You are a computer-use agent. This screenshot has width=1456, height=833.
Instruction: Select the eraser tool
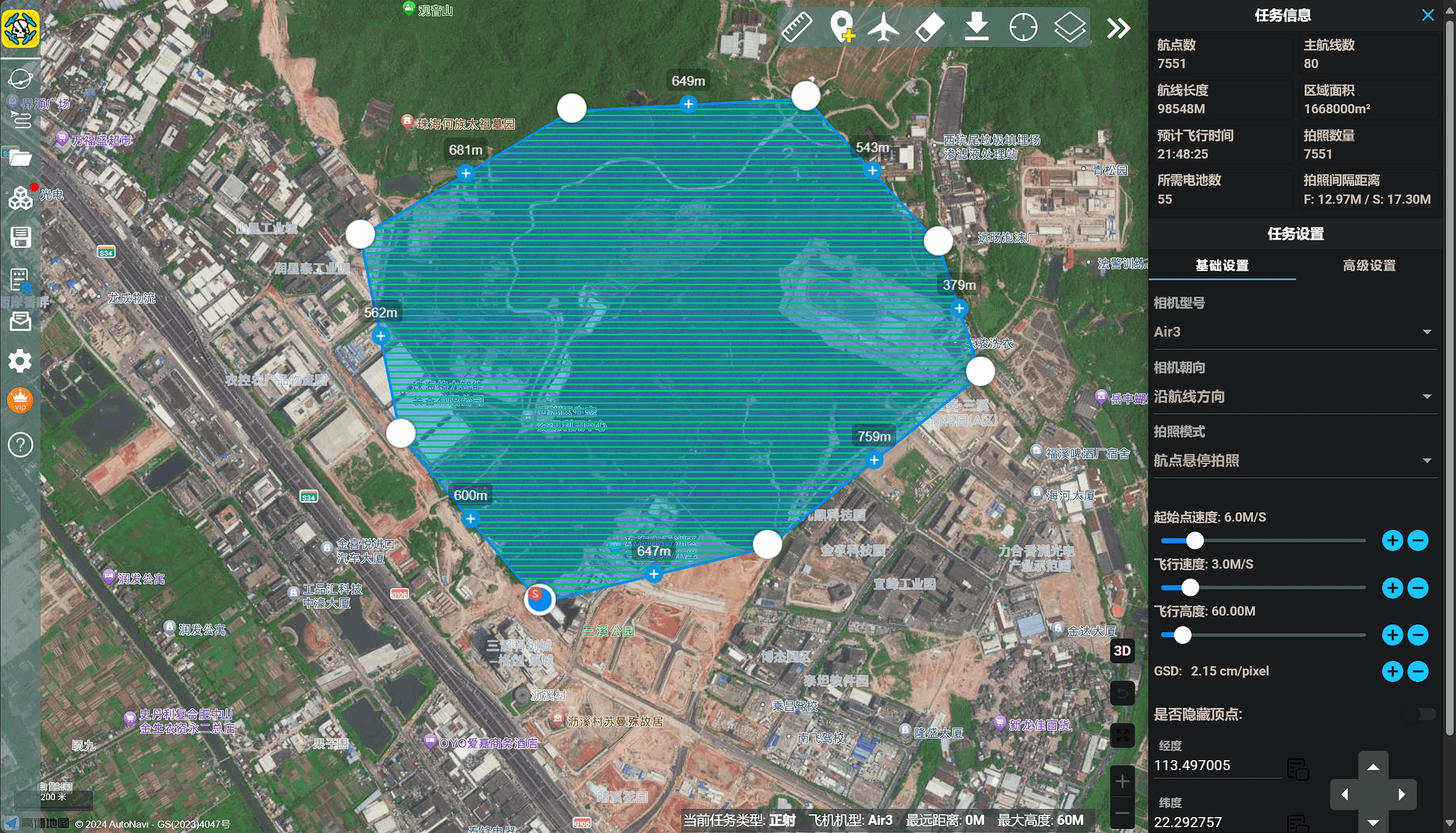[930, 27]
